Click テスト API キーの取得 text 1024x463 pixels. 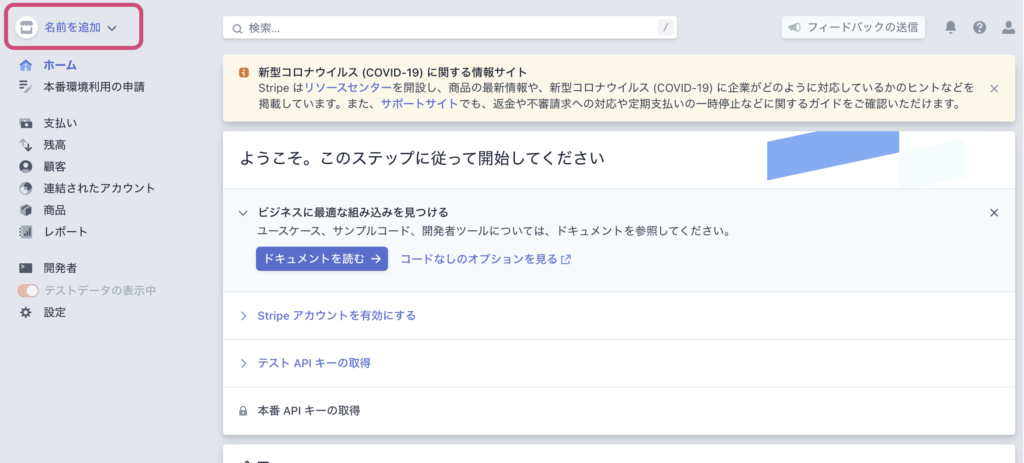click(314, 363)
